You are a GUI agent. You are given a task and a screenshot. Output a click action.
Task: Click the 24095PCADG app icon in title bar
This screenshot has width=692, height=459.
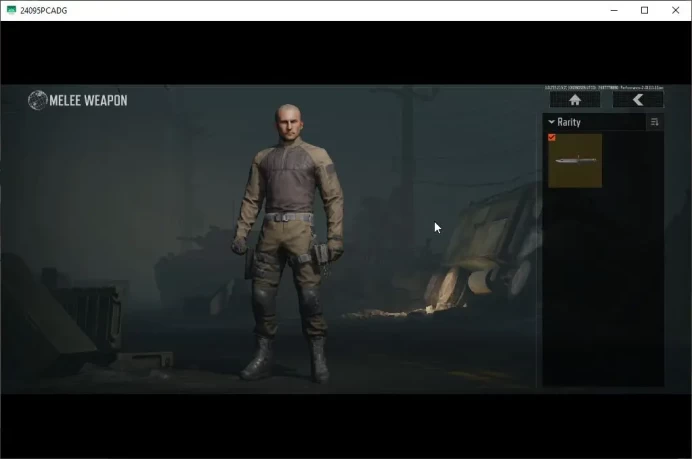point(11,10)
